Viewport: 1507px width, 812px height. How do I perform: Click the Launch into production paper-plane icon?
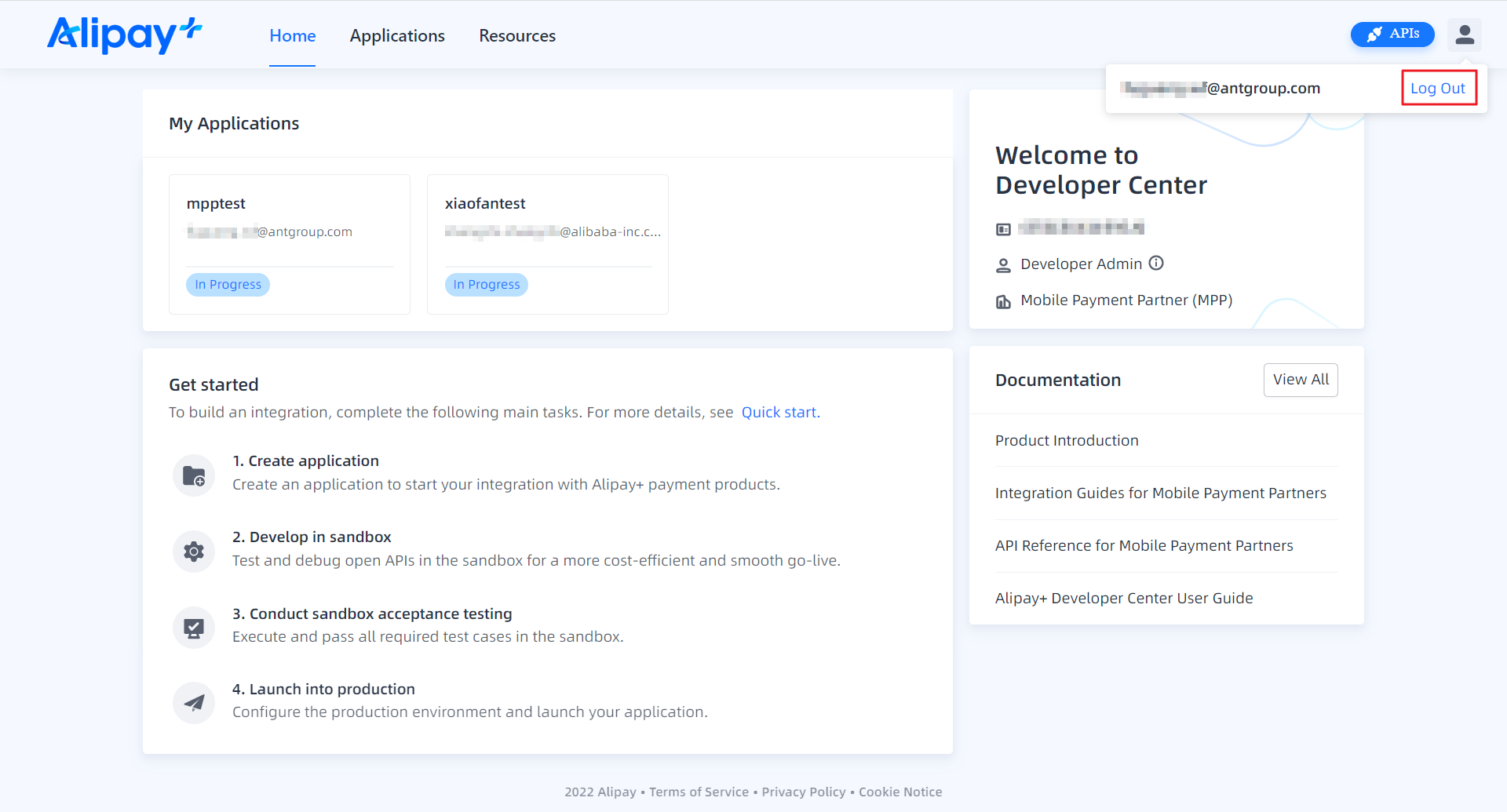pos(194,703)
